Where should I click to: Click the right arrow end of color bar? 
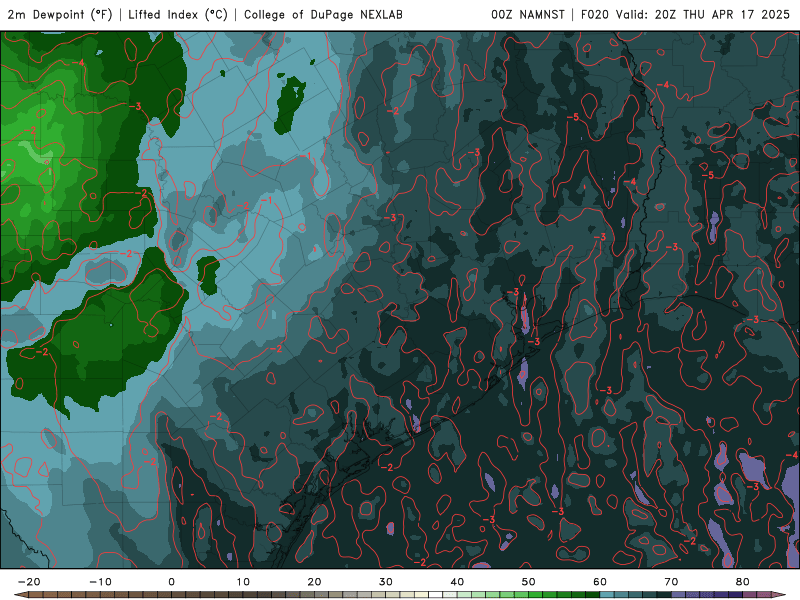tap(779, 595)
